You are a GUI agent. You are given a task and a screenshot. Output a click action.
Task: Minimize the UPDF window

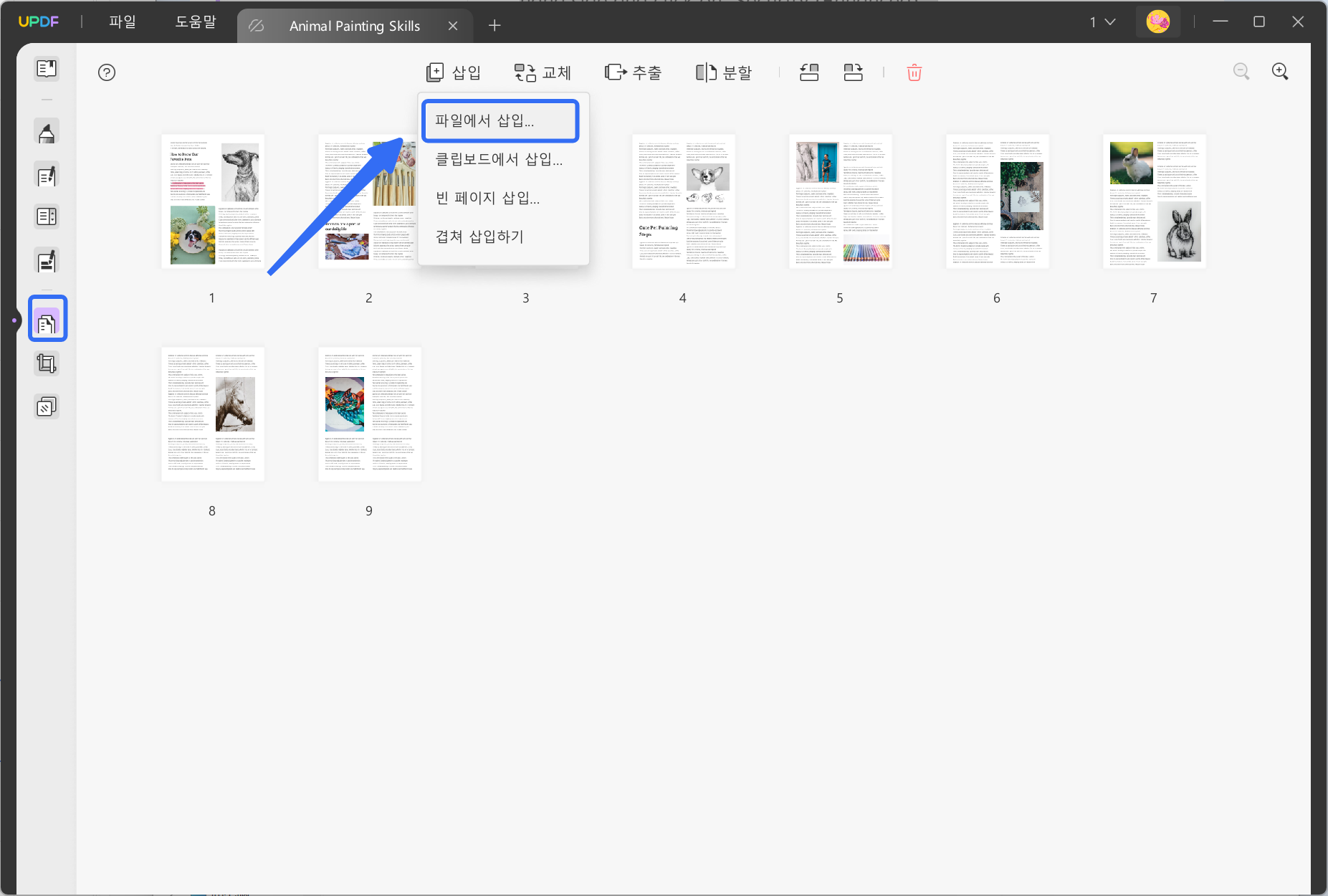tap(1220, 22)
